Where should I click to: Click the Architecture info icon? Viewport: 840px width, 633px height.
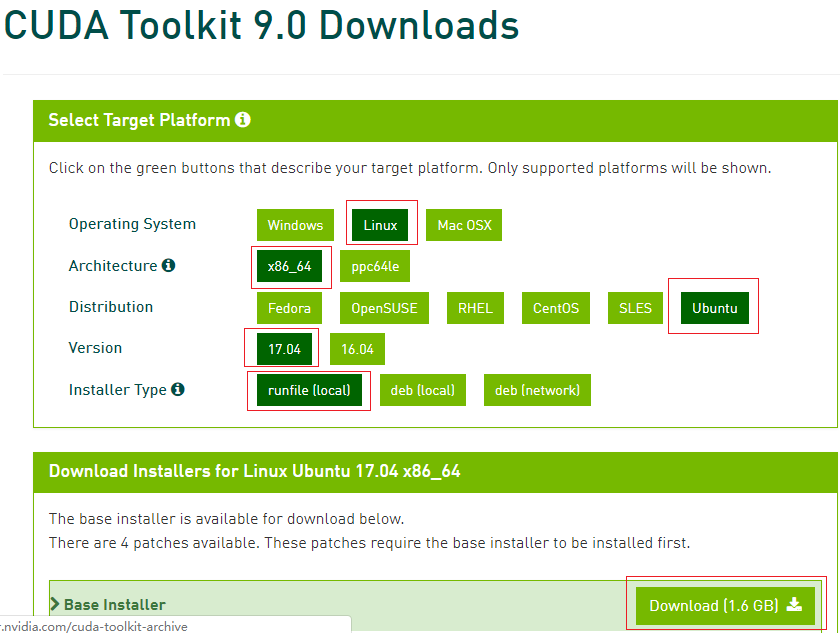point(169,265)
